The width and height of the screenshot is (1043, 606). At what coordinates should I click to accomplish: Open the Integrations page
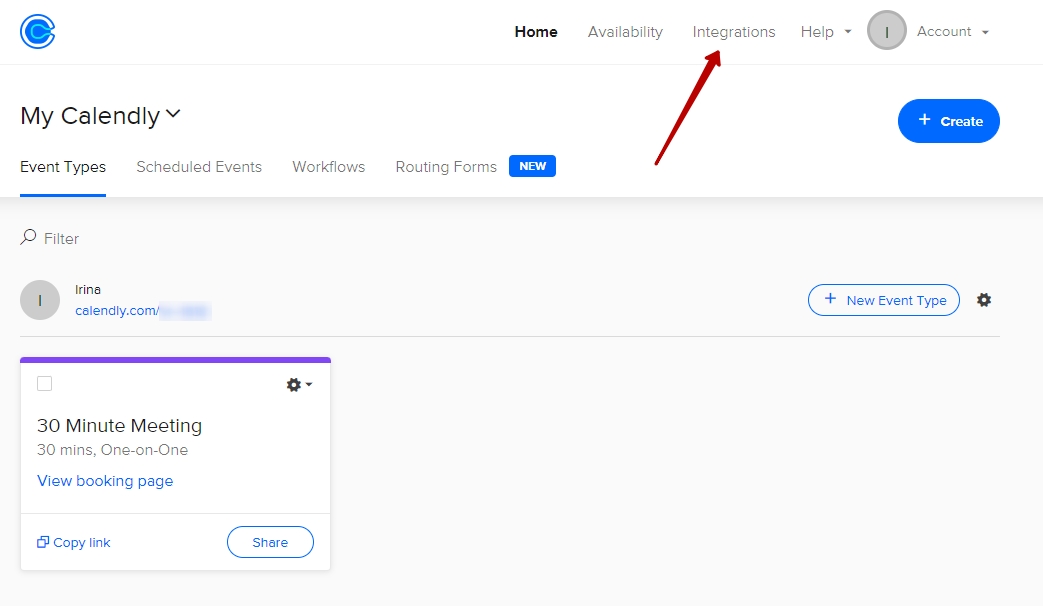(733, 32)
